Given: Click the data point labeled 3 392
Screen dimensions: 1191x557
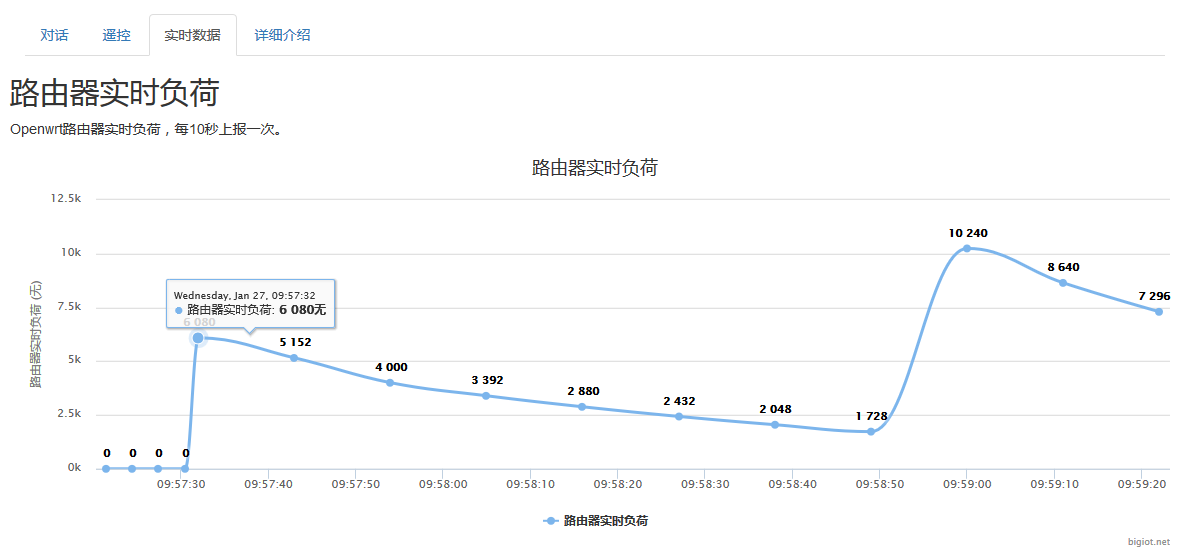Looking at the screenshot, I should (x=486, y=396).
